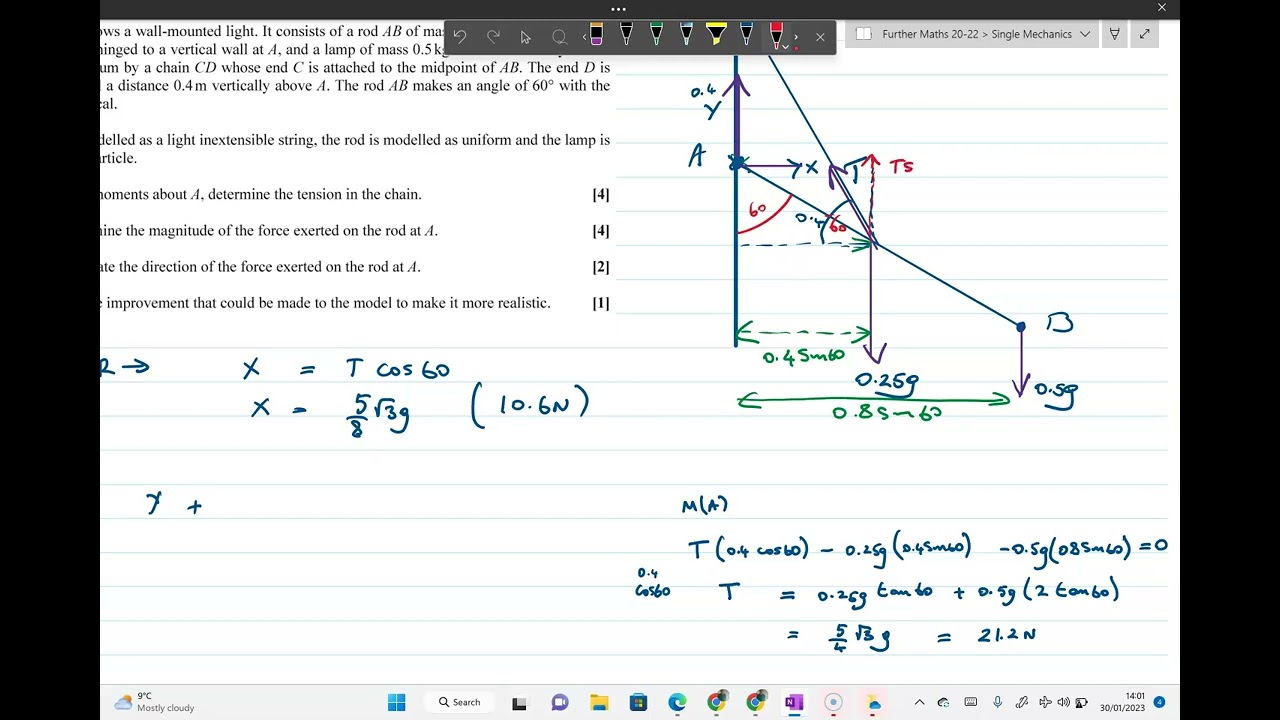
Task: Open the pen menu tray icon
Action: (1022, 702)
